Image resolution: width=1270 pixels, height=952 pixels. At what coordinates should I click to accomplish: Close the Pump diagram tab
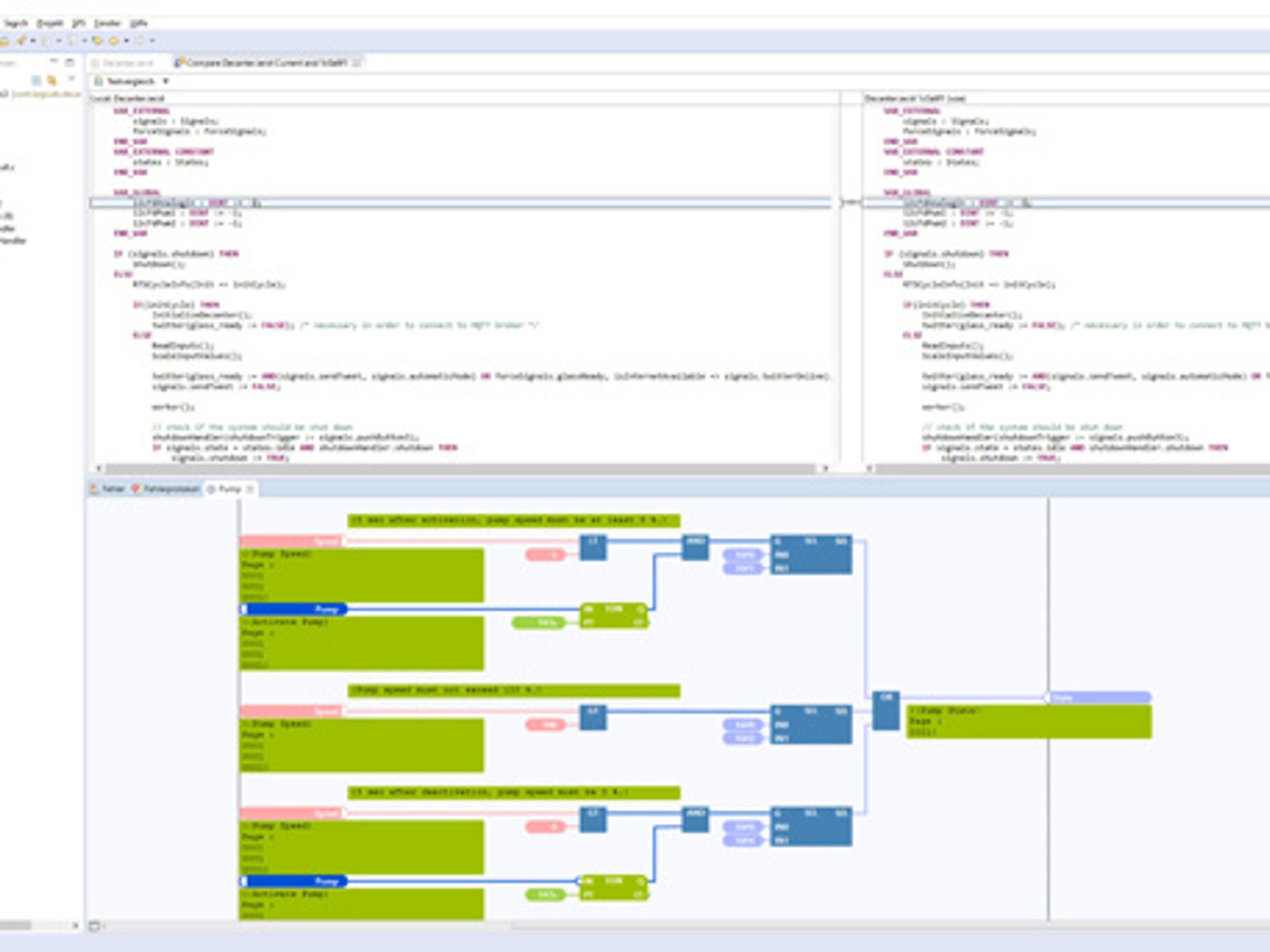pos(250,489)
